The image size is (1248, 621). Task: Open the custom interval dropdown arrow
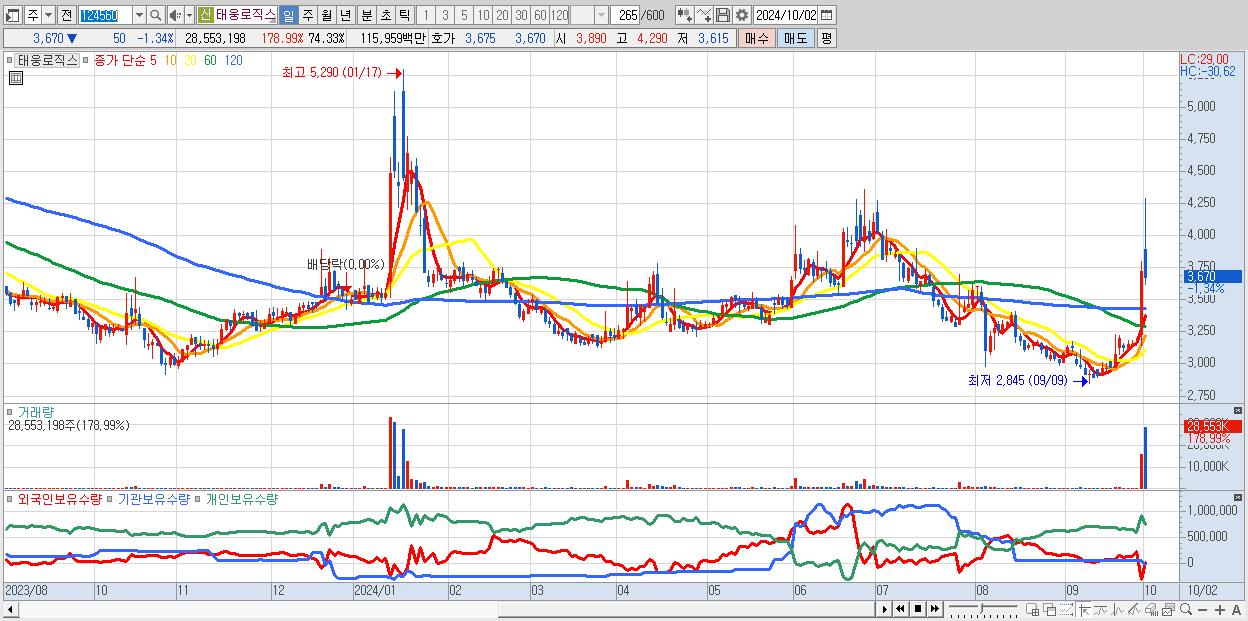point(601,15)
